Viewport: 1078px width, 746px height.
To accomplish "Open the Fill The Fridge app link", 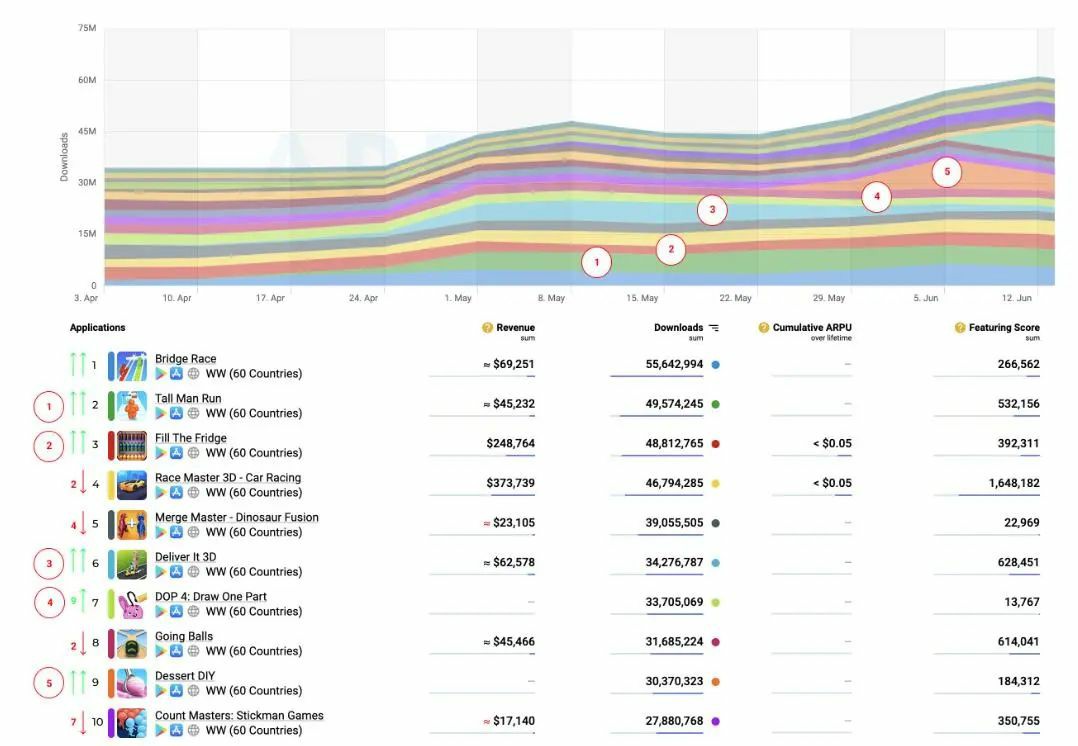I will (x=191, y=439).
